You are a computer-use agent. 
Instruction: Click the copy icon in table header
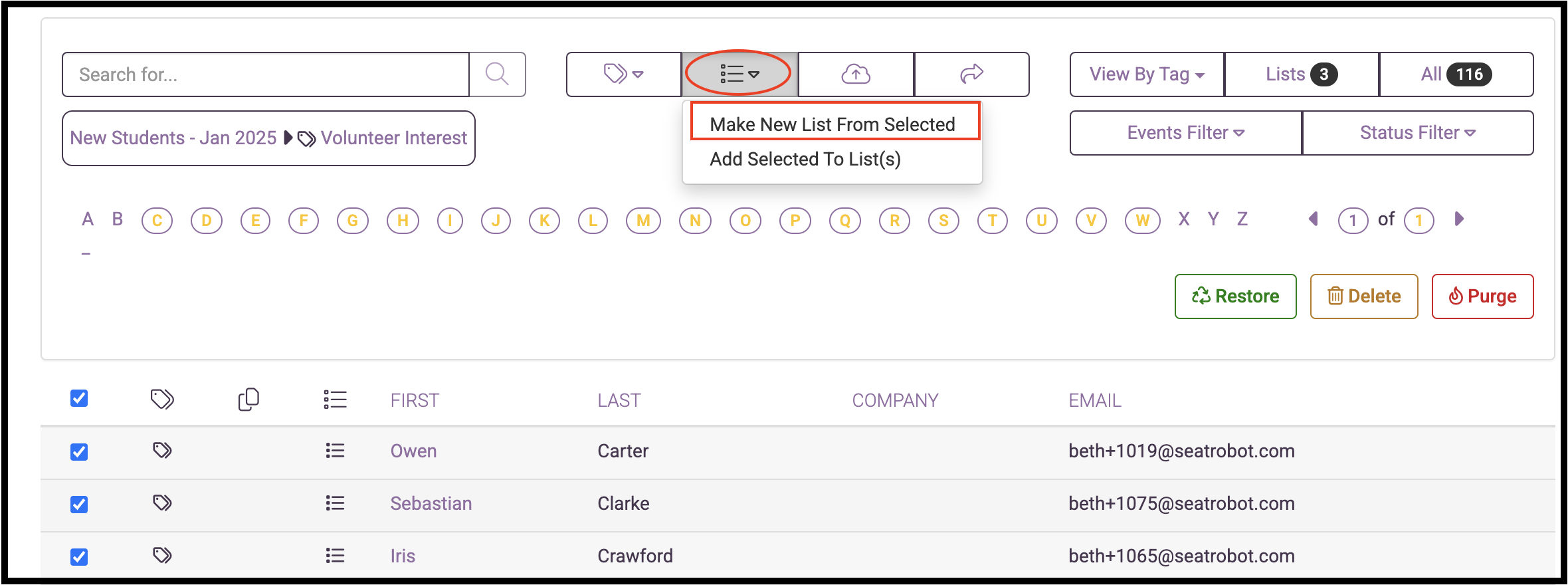tap(248, 400)
